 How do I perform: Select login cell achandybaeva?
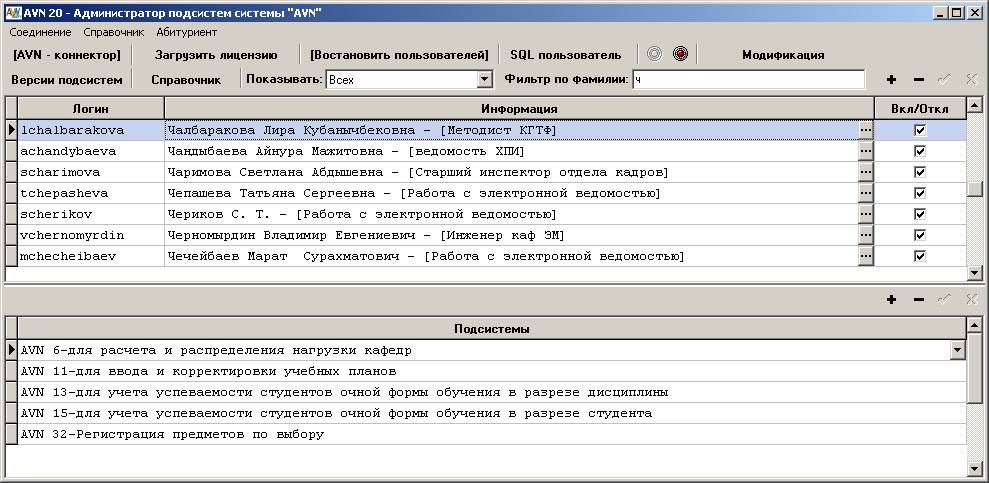pyautogui.click(x=91, y=151)
